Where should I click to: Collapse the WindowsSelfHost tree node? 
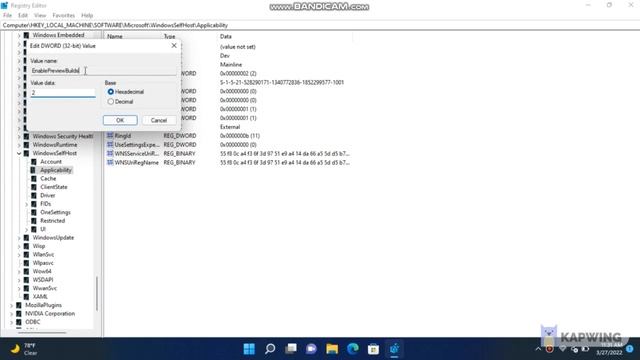coord(19,153)
